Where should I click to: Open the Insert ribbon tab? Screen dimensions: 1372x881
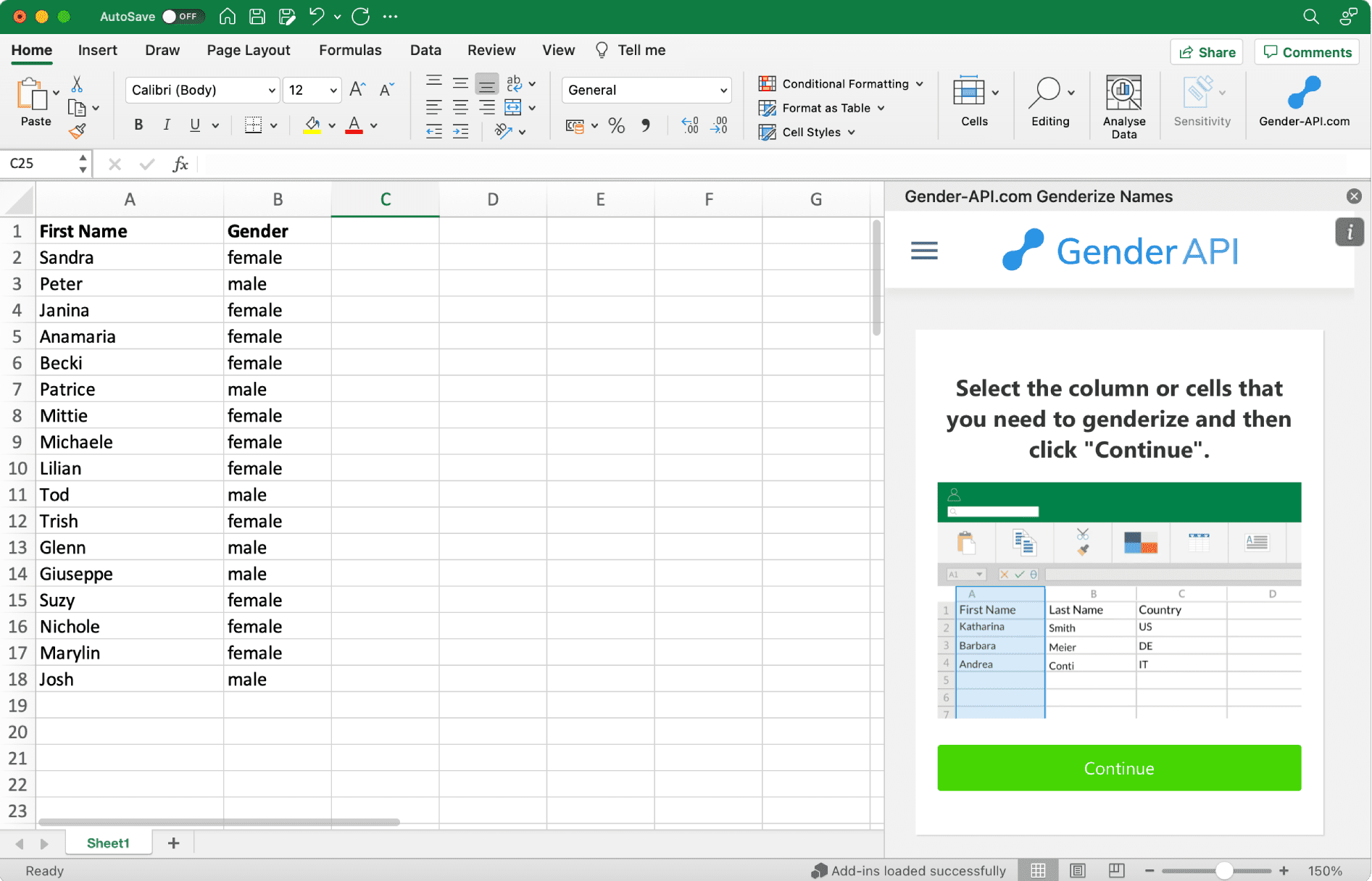98,50
